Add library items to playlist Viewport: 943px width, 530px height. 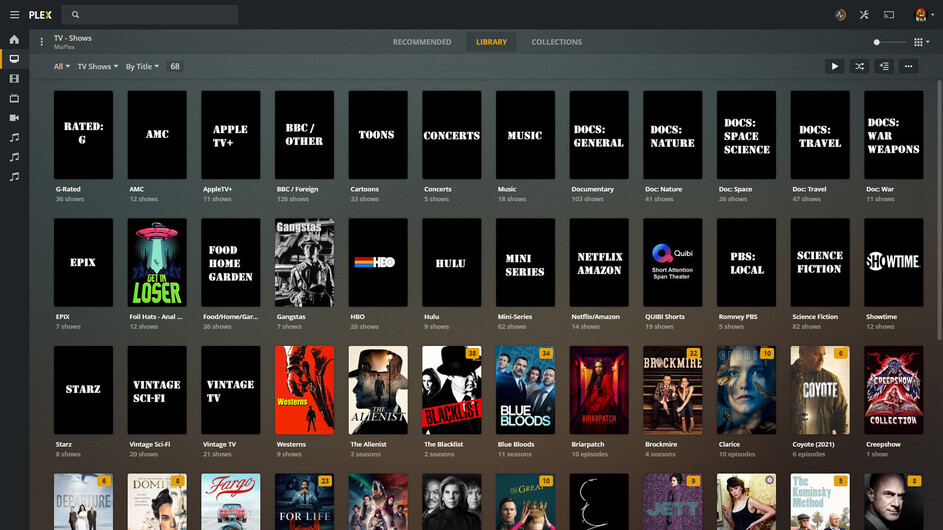(x=884, y=66)
